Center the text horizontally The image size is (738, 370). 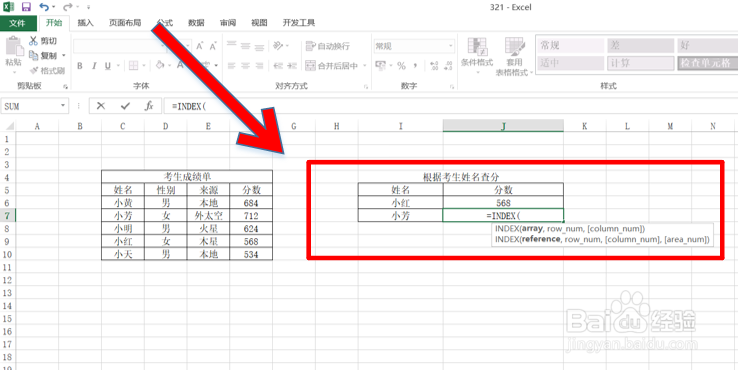(x=245, y=66)
